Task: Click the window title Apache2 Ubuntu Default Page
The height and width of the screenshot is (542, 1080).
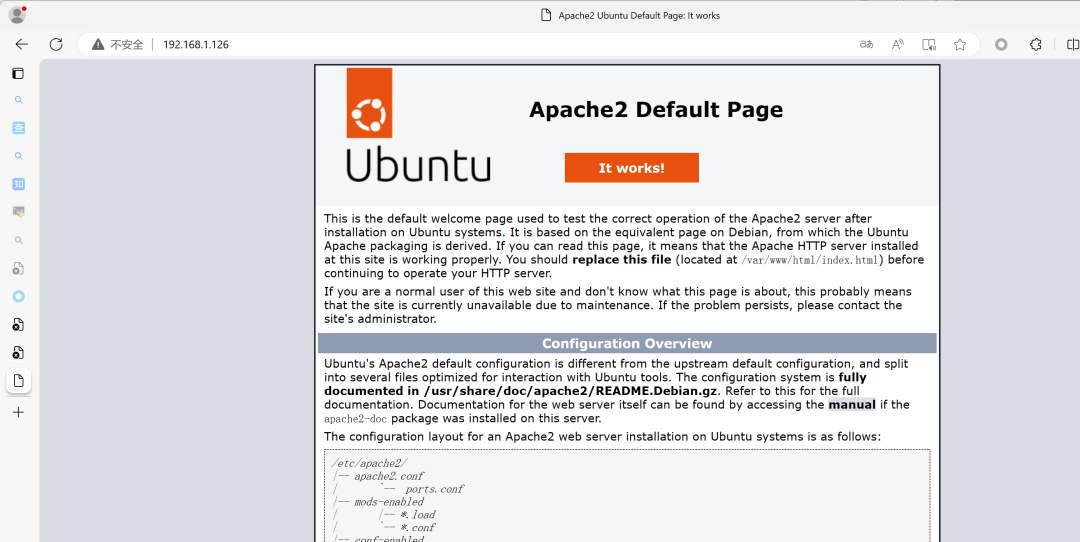Action: 639,15
